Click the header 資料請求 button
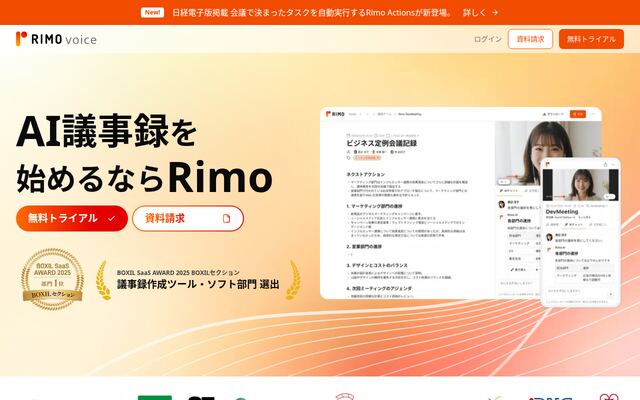The width and height of the screenshot is (640, 400). click(530, 39)
